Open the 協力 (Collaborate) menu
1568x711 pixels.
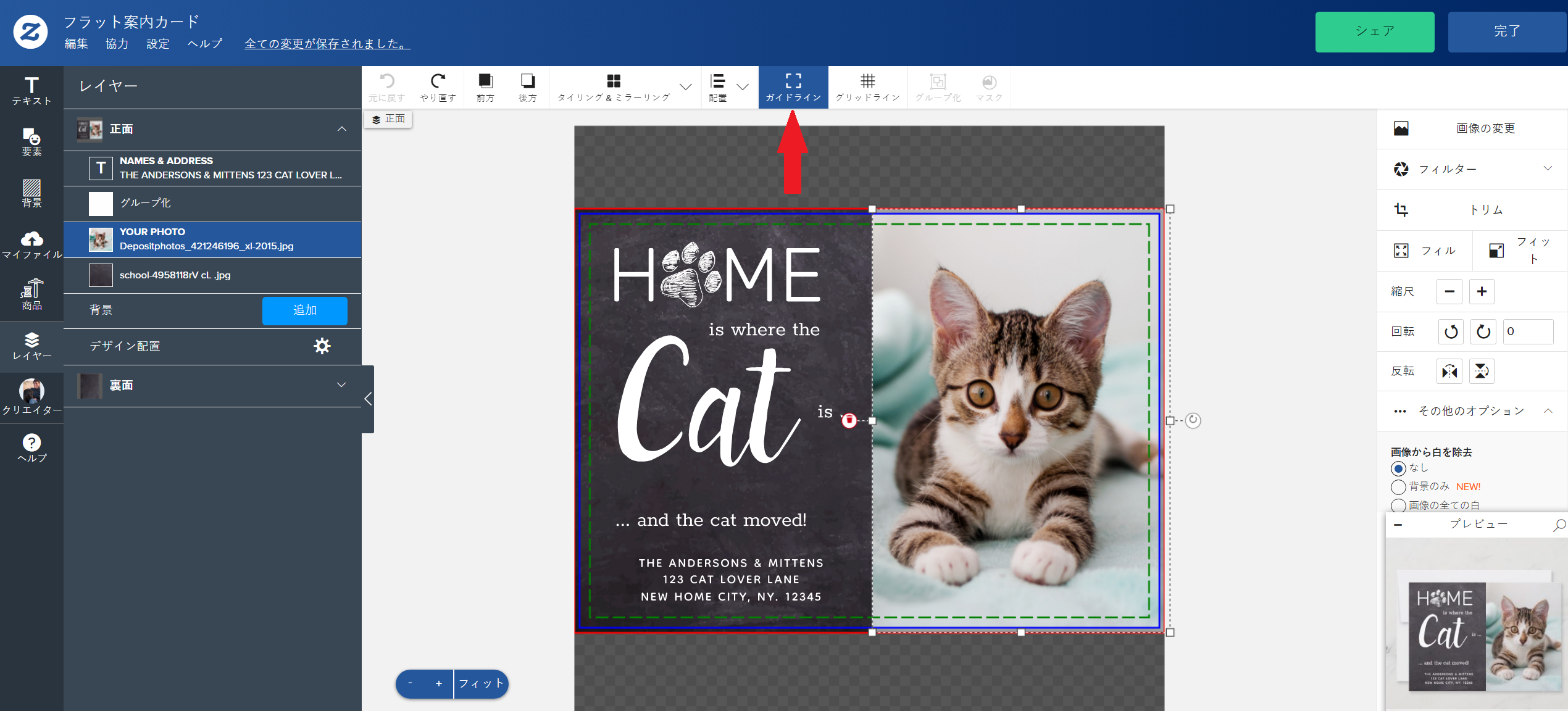(117, 43)
